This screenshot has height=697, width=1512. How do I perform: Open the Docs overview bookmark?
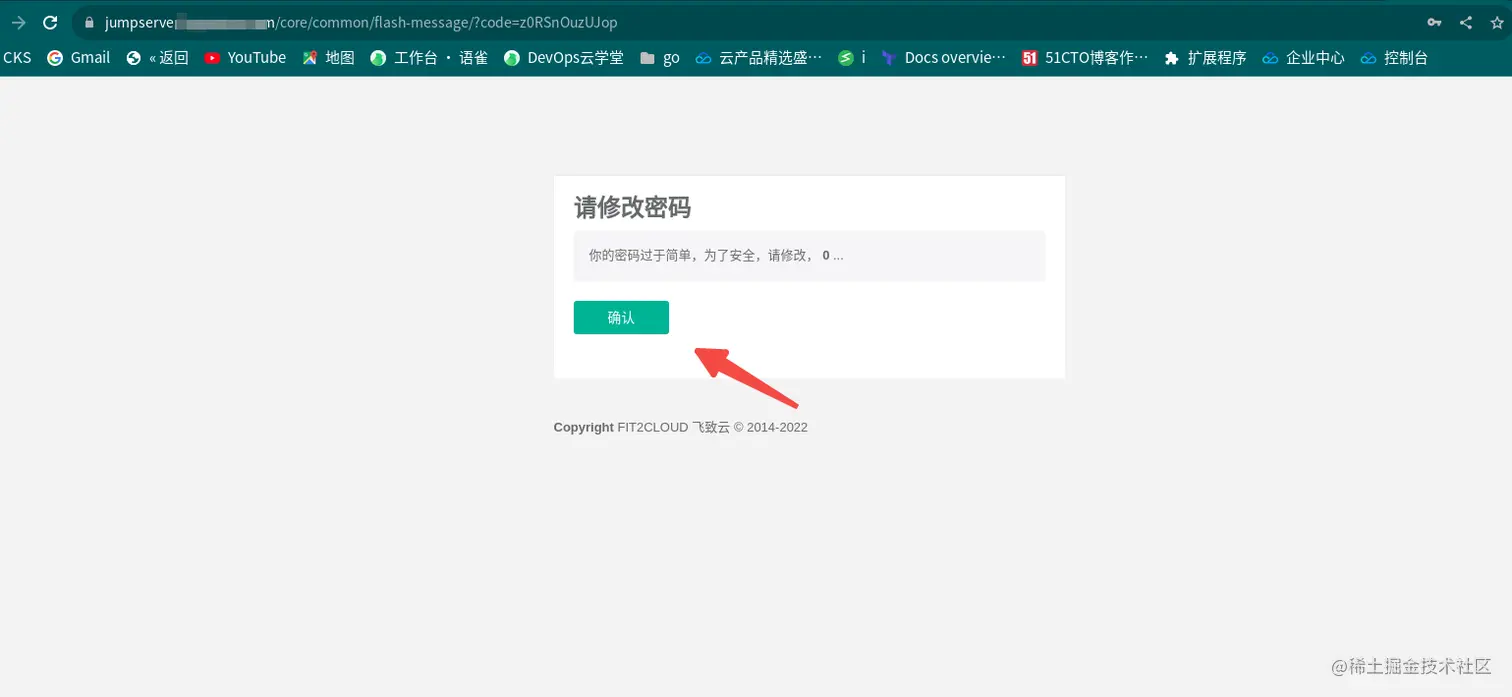[x=944, y=58]
